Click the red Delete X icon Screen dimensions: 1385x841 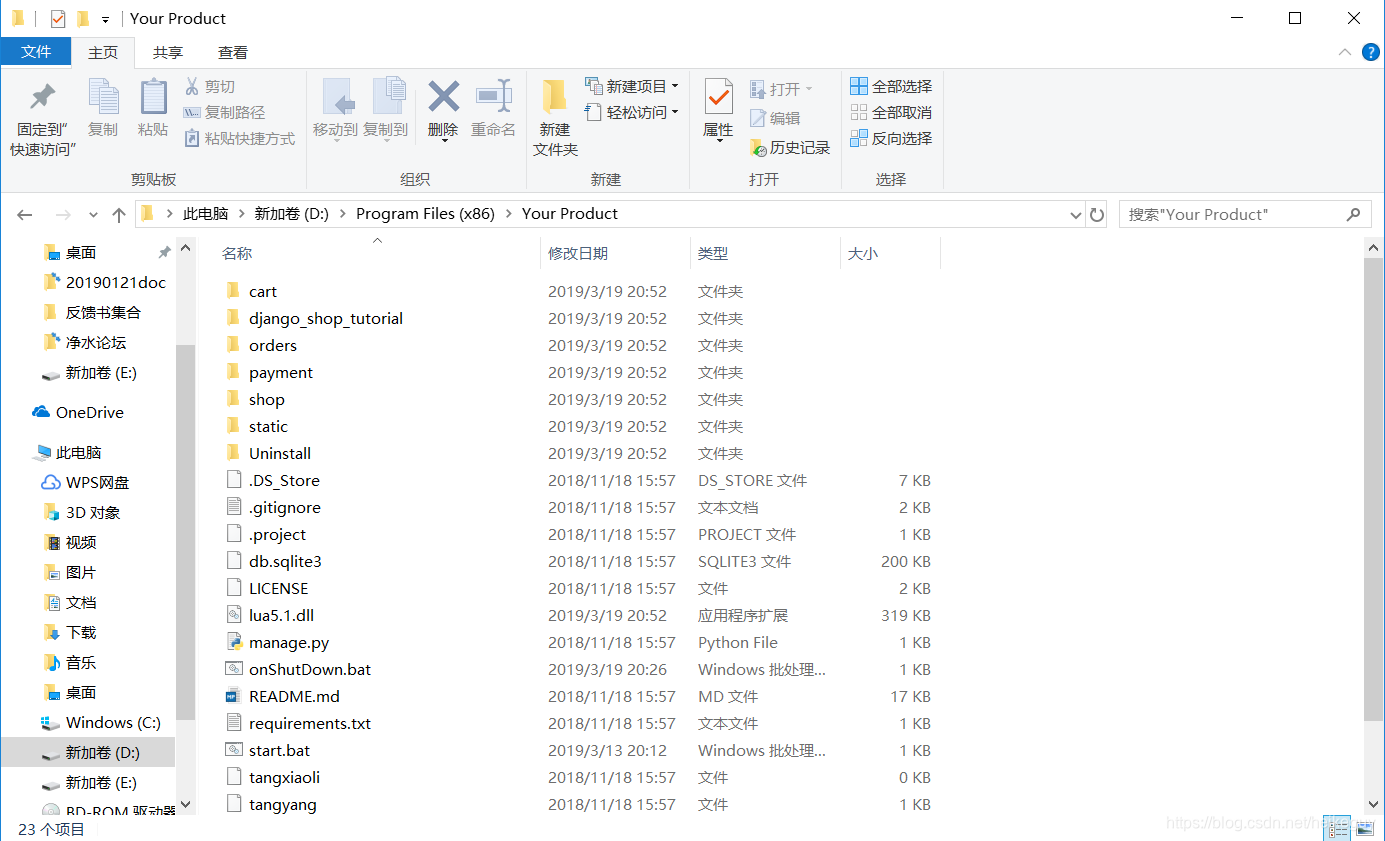coord(443,97)
